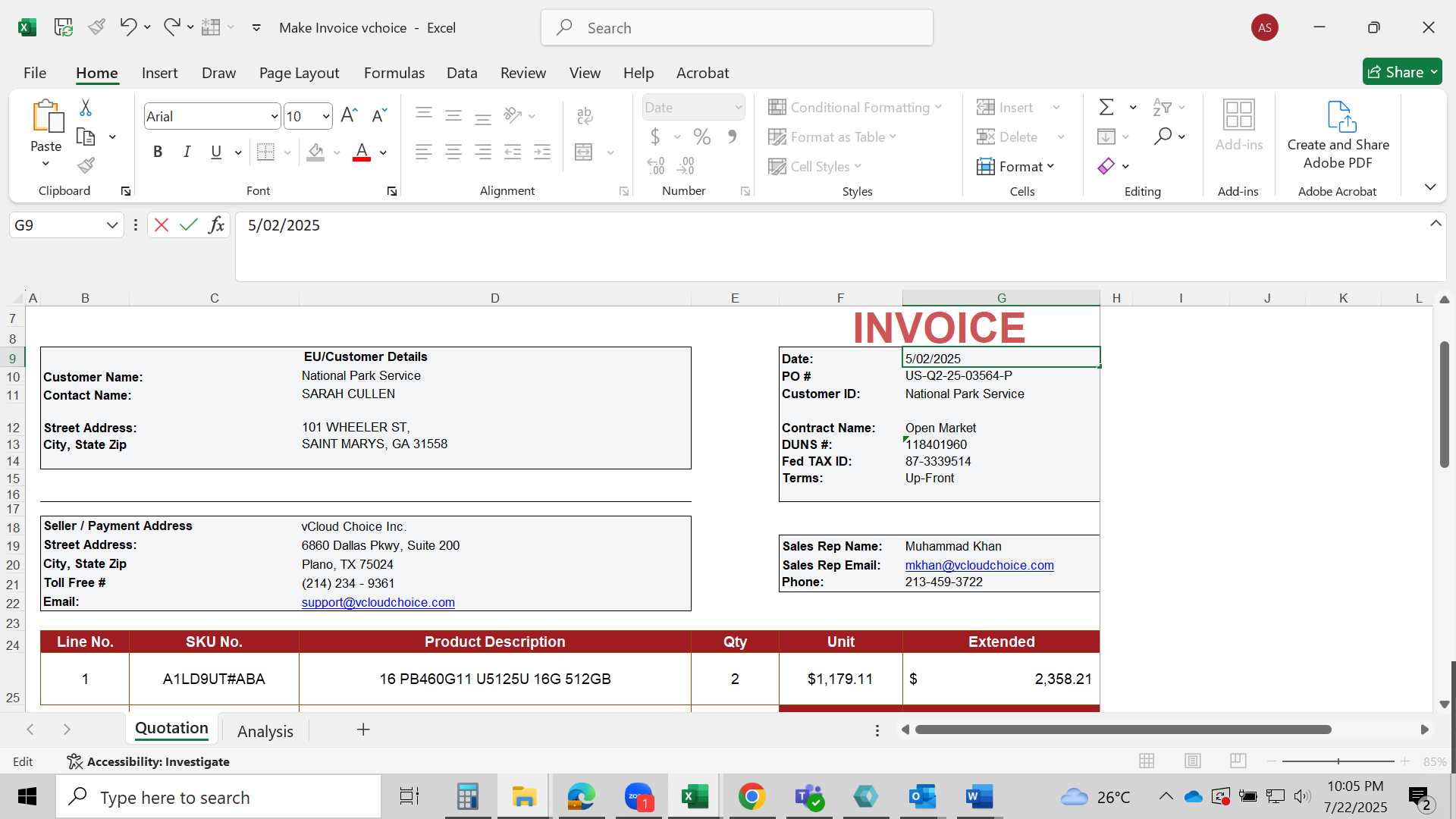Screen dimensions: 1456x819
Task: Click the Redo arrow icon
Action: [x=172, y=27]
